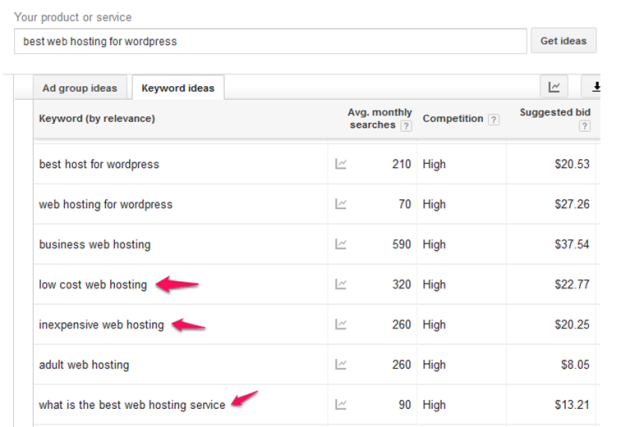The image size is (630, 427).
Task: Click the $20.53 suggested bid
Action: 572,164
